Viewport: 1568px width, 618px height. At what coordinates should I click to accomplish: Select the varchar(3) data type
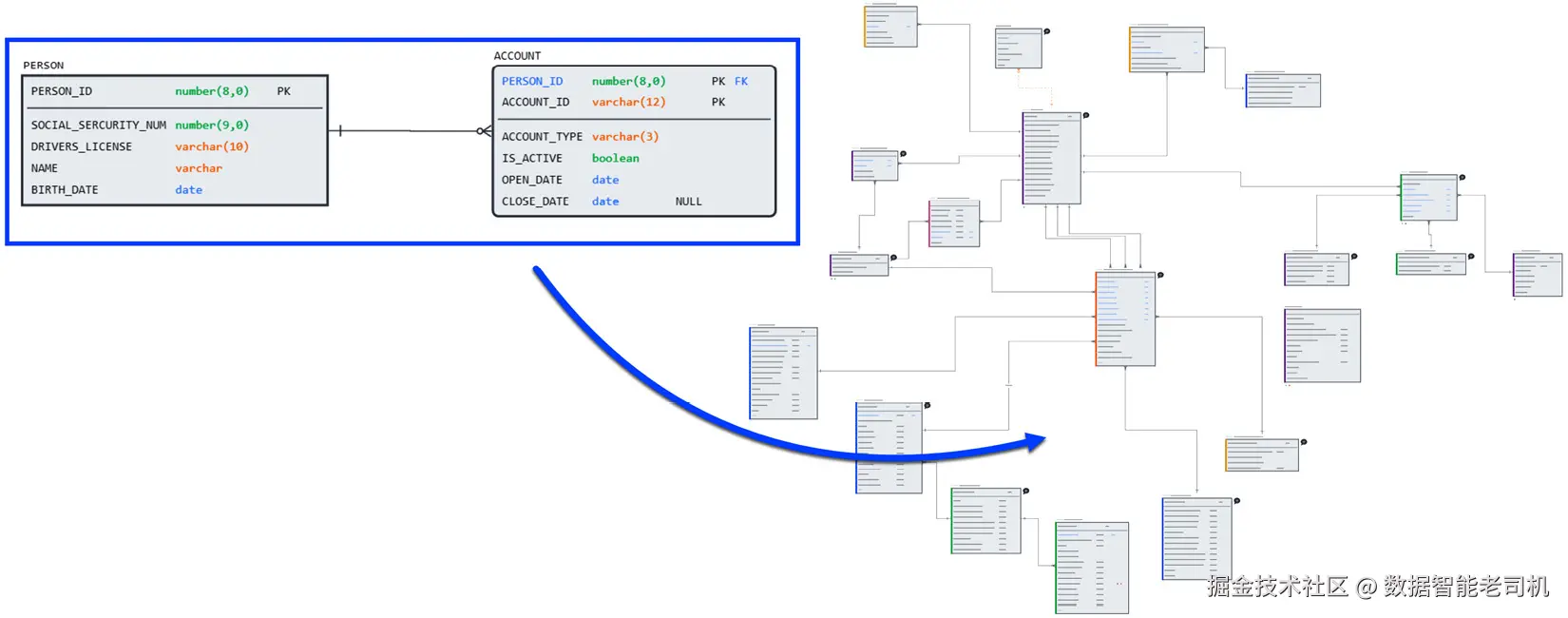click(625, 137)
